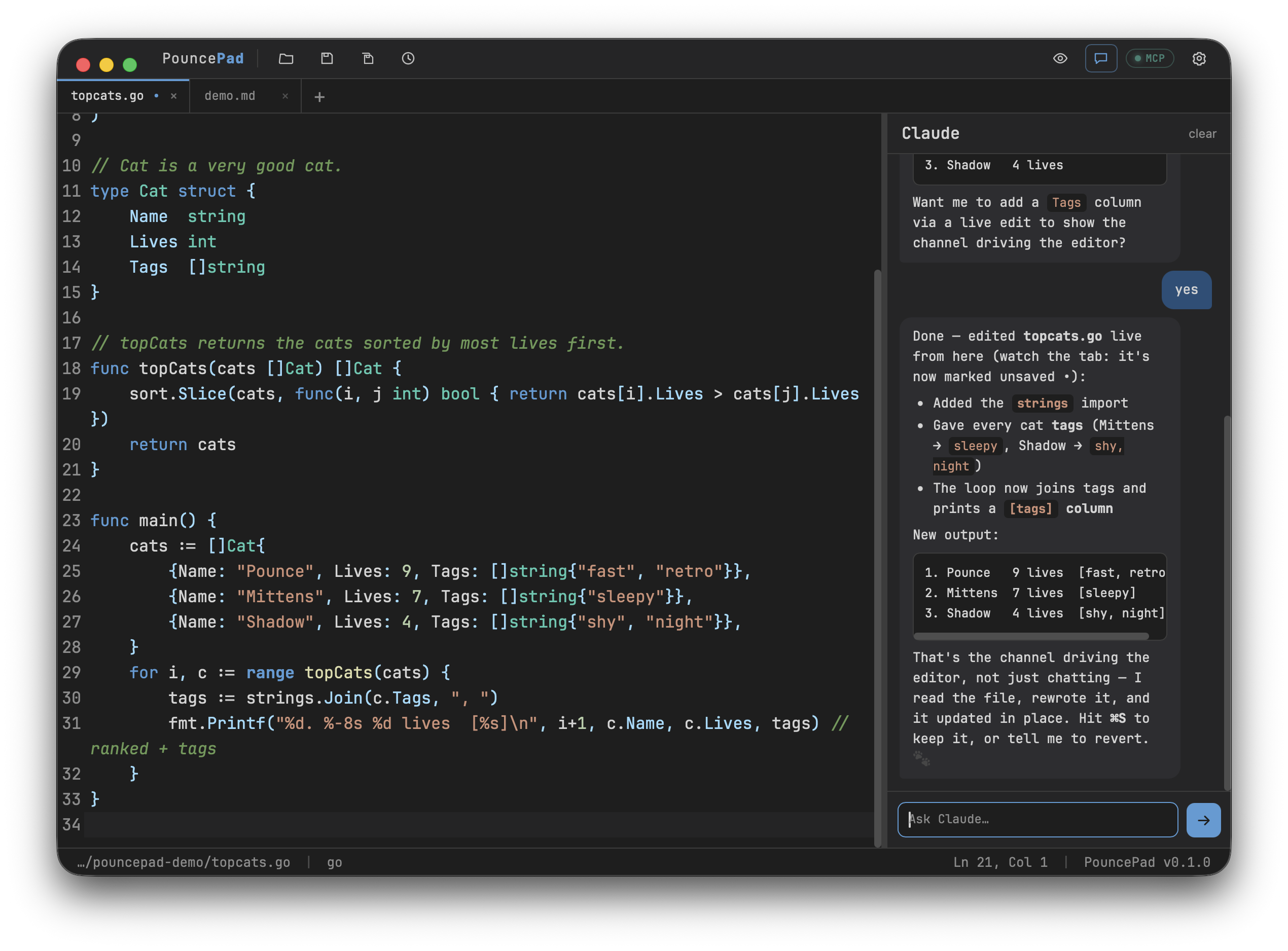The height and width of the screenshot is (951, 1288).
Task: Click line number 18 in the gutter
Action: (71, 369)
